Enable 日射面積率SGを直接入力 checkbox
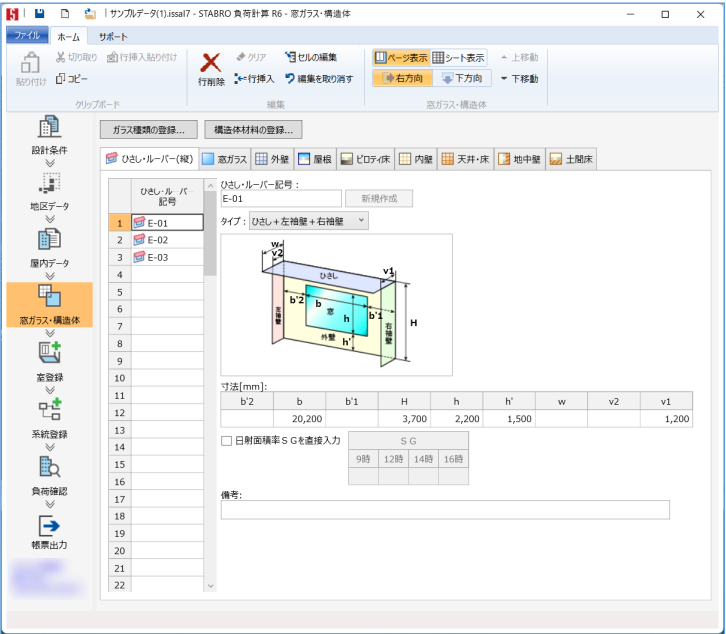726x634 pixels. [226, 440]
